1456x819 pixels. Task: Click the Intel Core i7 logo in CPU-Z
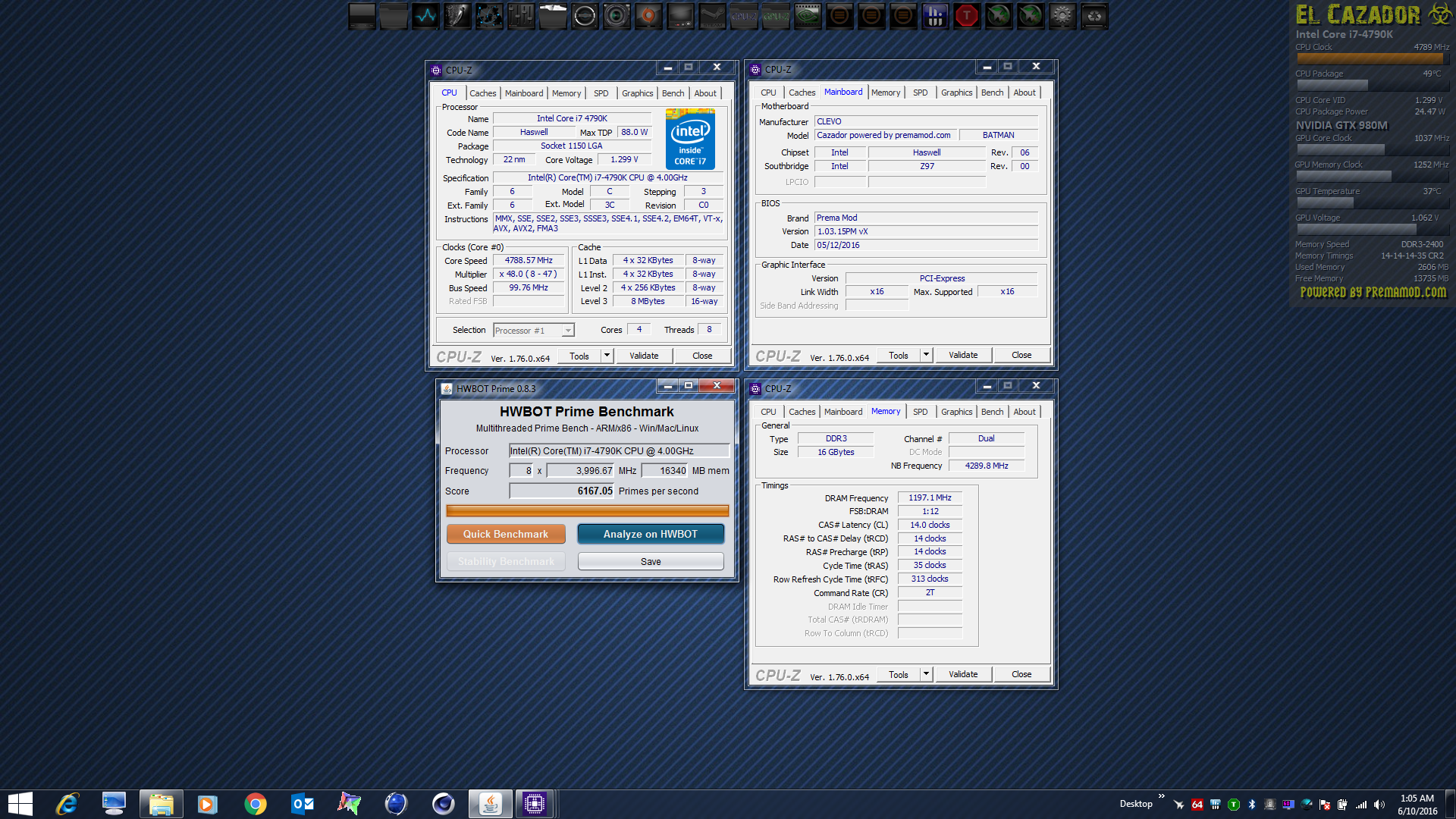click(690, 139)
